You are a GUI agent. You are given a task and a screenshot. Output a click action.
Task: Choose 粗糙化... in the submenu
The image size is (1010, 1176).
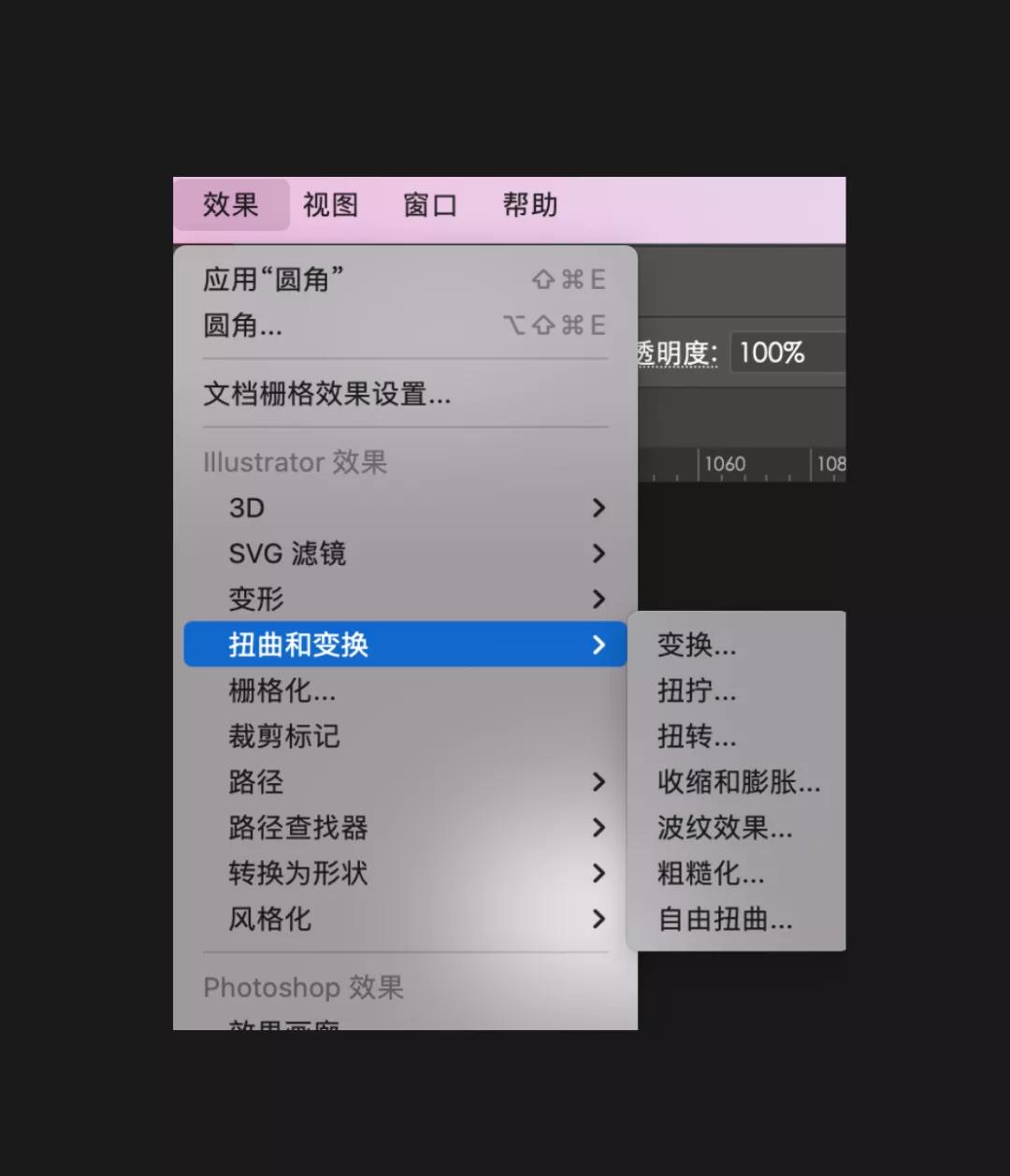click(738, 874)
